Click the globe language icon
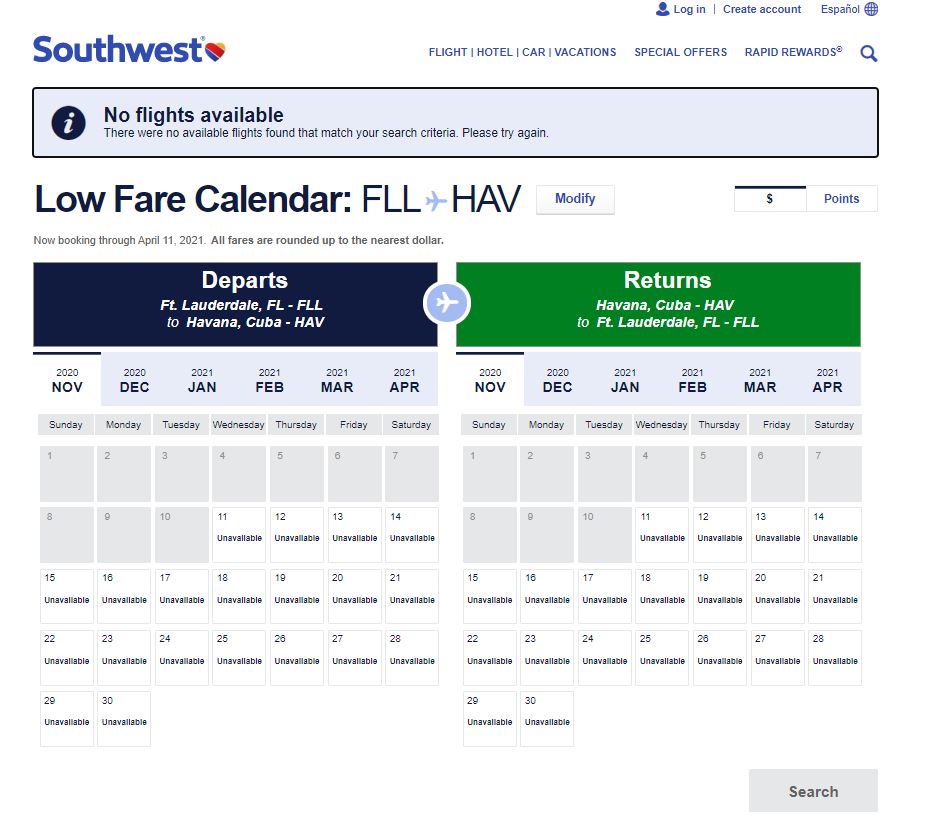Image resolution: width=925 pixels, height=825 pixels. coord(871,9)
